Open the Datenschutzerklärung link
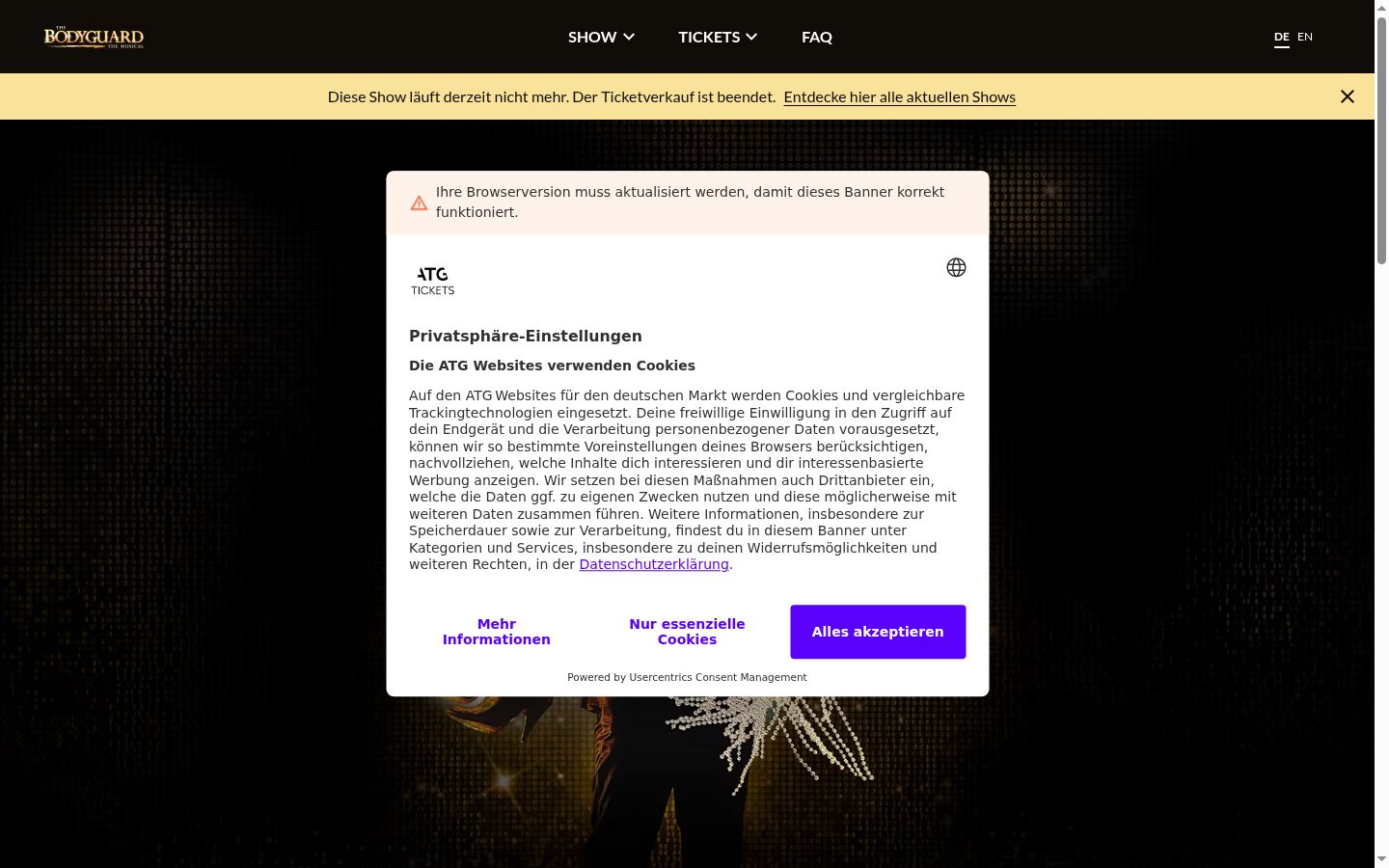The image size is (1389, 868). point(654,564)
